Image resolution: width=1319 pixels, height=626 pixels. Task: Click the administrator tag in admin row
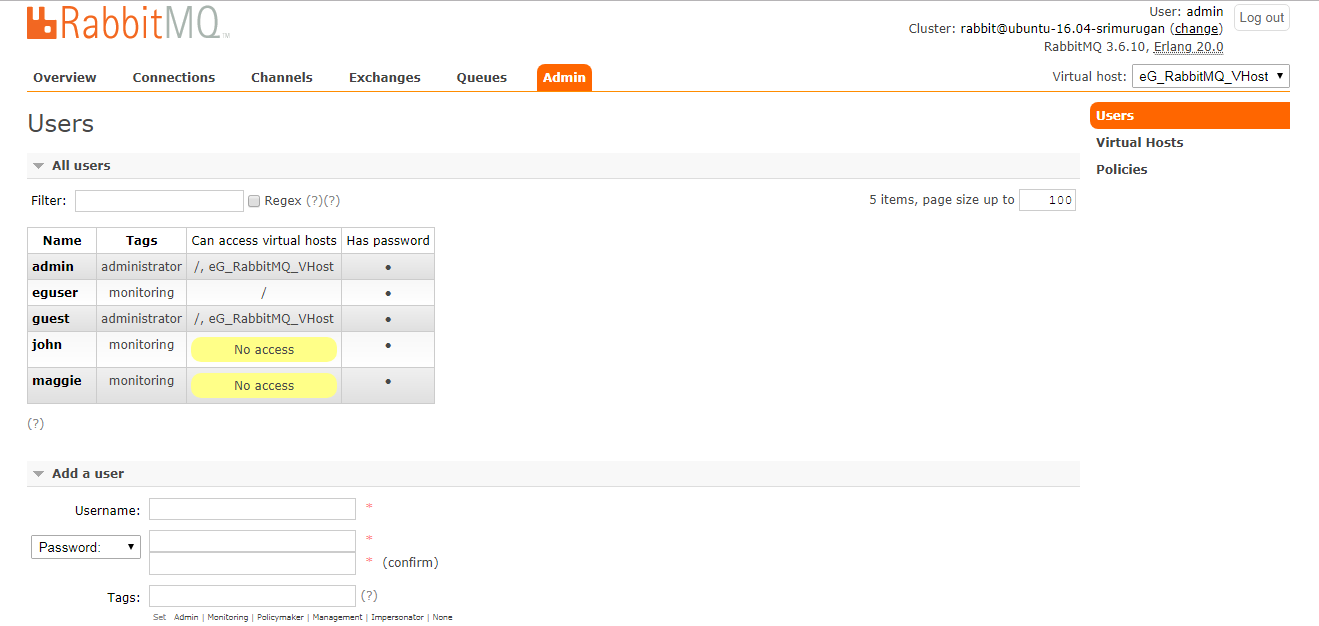pos(142,267)
